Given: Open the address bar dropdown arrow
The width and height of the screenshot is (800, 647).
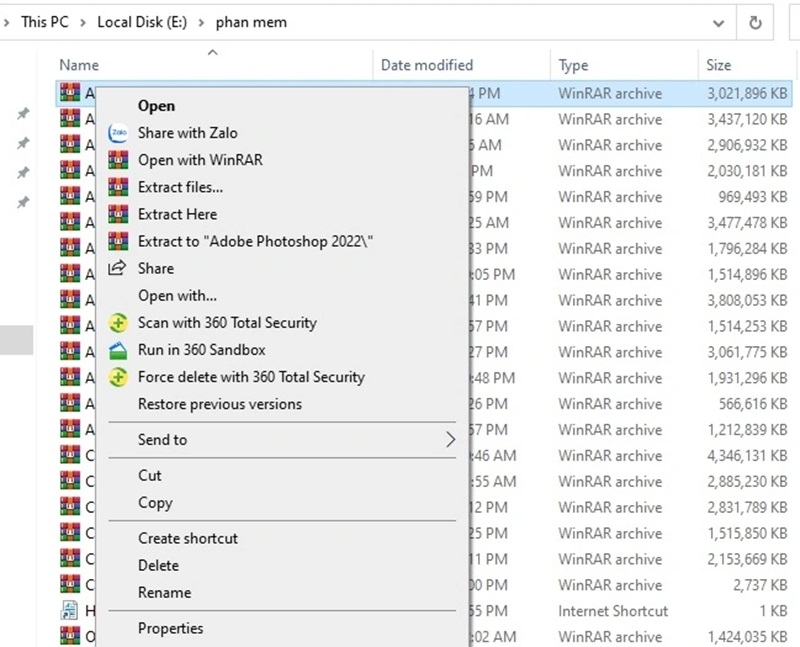Looking at the screenshot, I should click(718, 22).
